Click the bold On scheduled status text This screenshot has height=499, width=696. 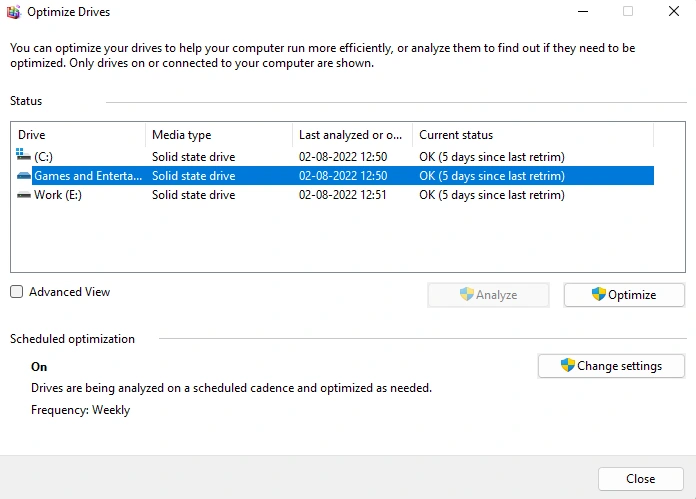(x=39, y=367)
